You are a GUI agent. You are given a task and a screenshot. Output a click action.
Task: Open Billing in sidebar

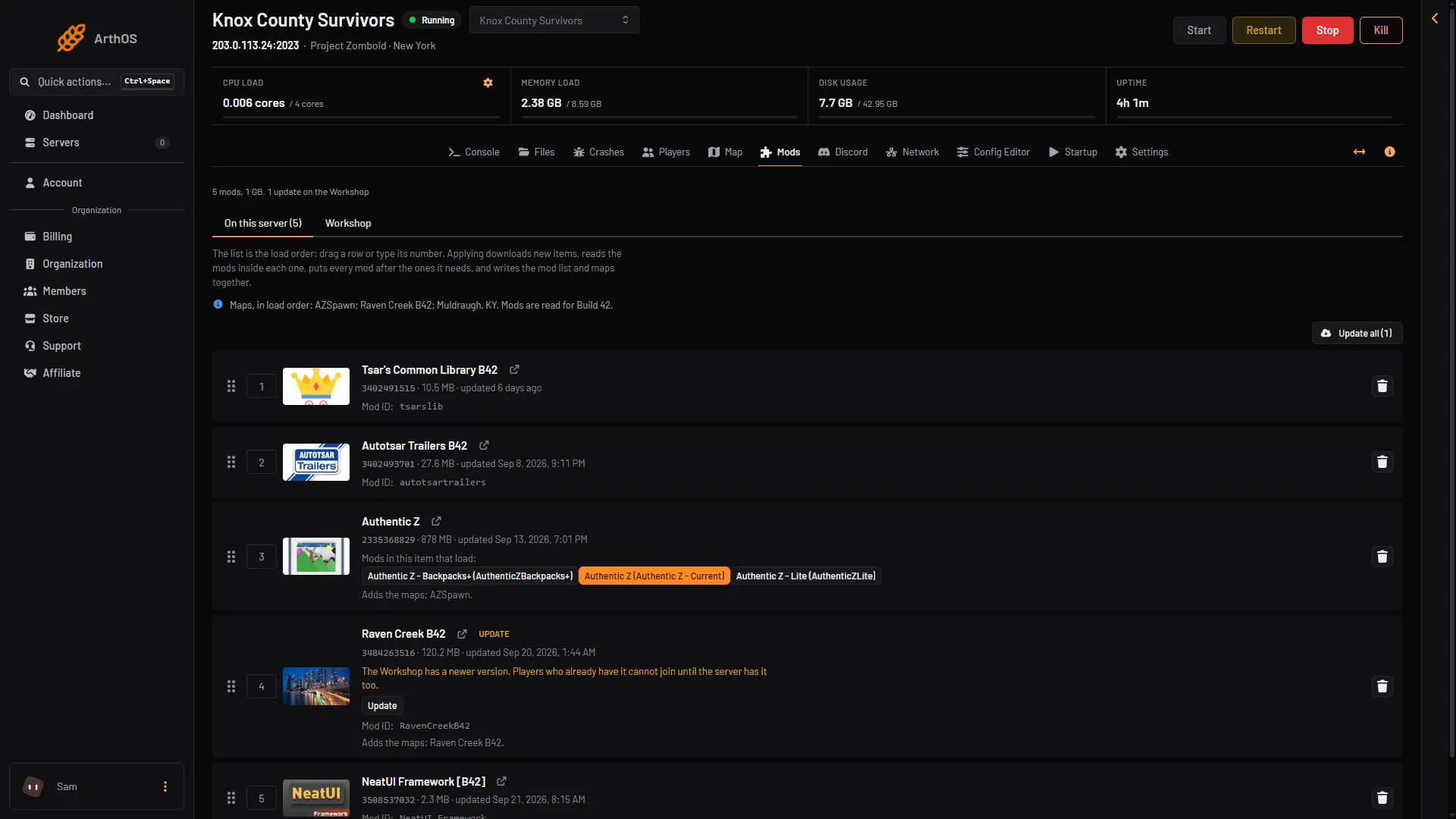(x=96, y=237)
